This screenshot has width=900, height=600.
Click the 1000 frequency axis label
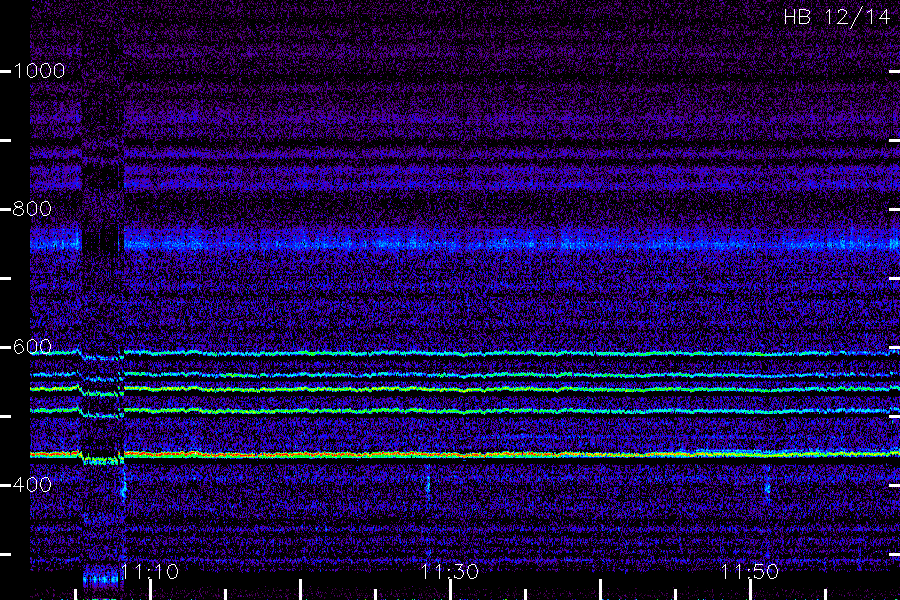click(x=38, y=71)
